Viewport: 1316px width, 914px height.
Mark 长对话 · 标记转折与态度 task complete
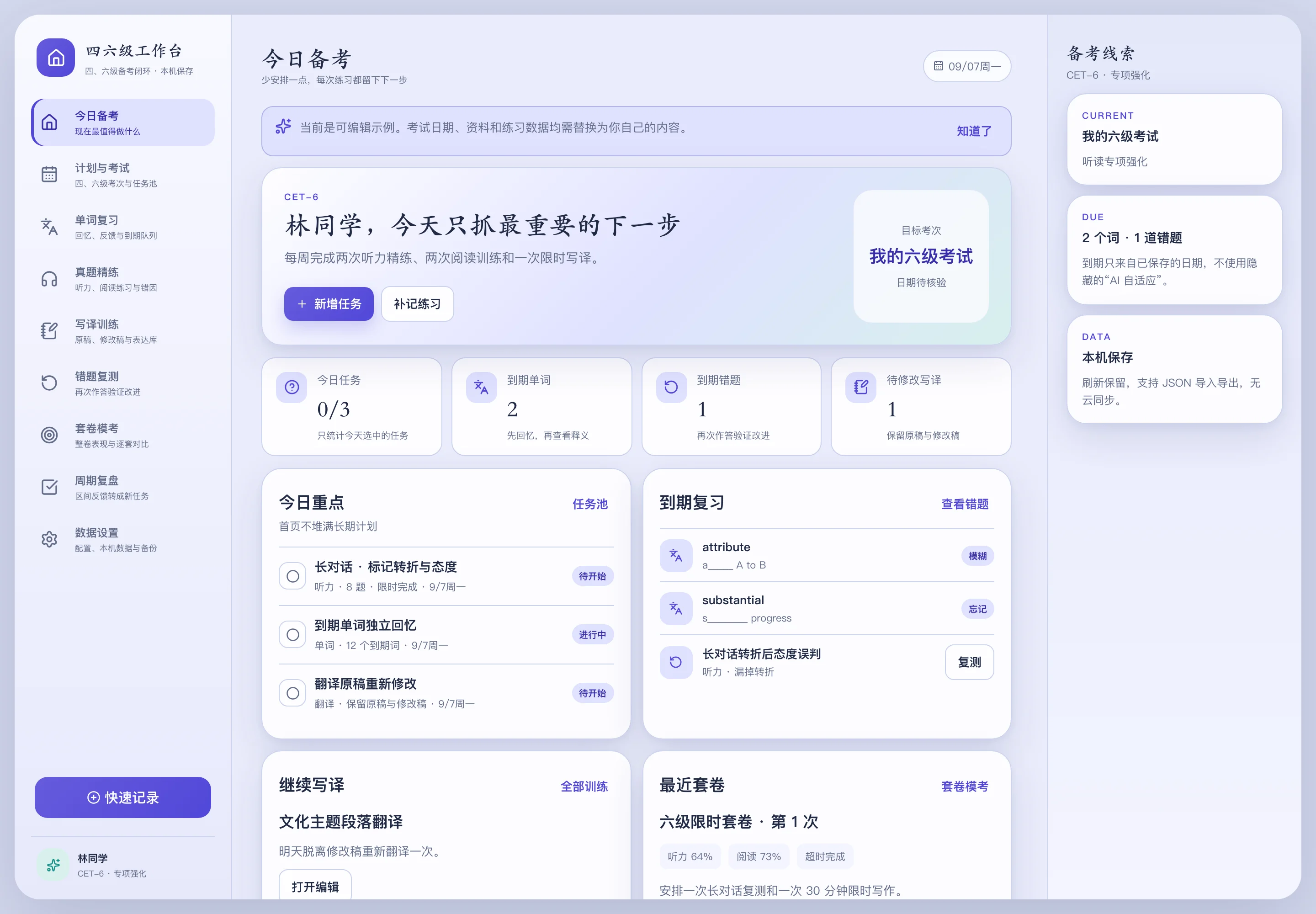coord(292,576)
